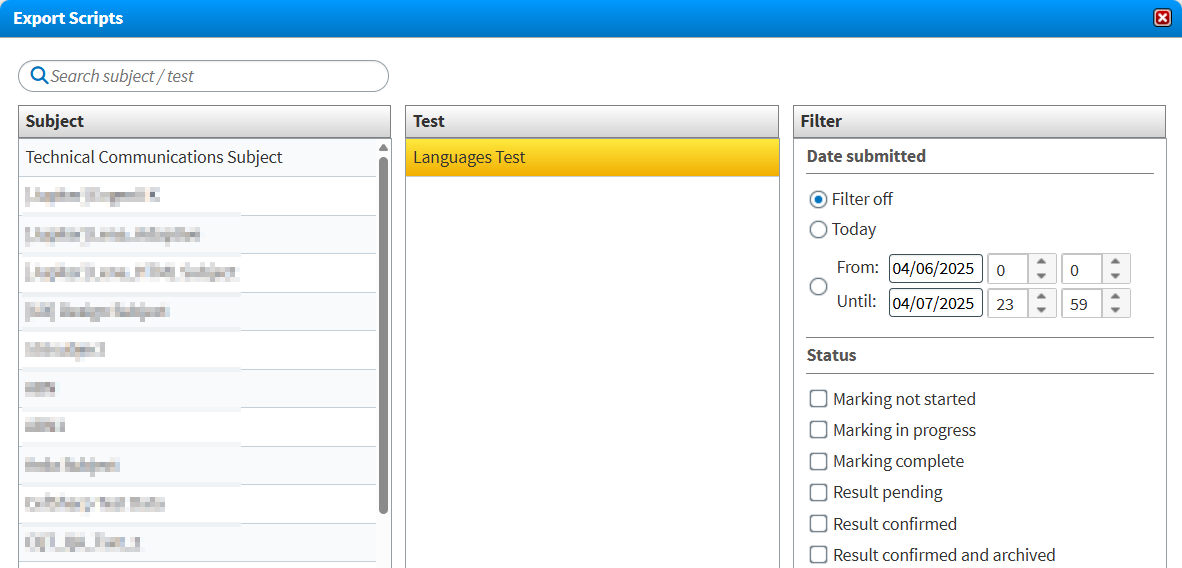Enable the Marking not started checkbox

click(x=818, y=399)
